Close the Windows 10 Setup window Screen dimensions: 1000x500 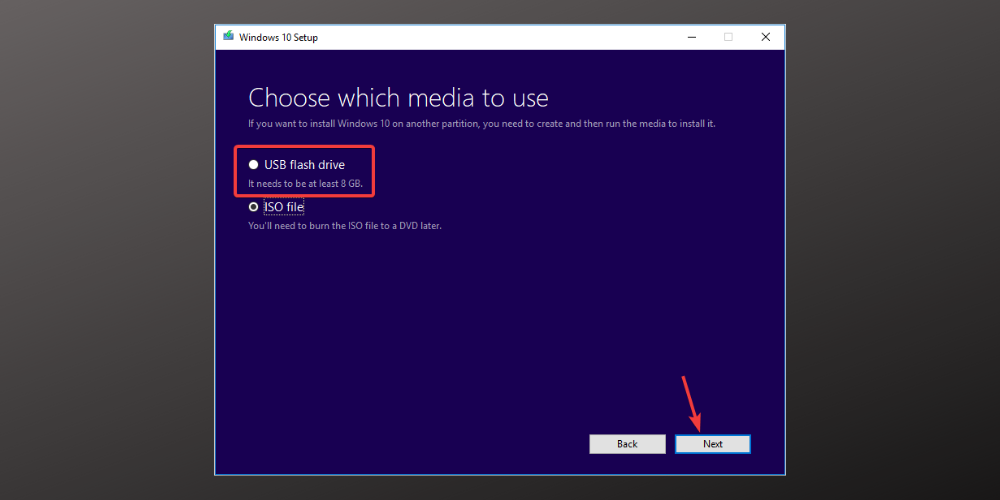pyautogui.click(x=765, y=37)
